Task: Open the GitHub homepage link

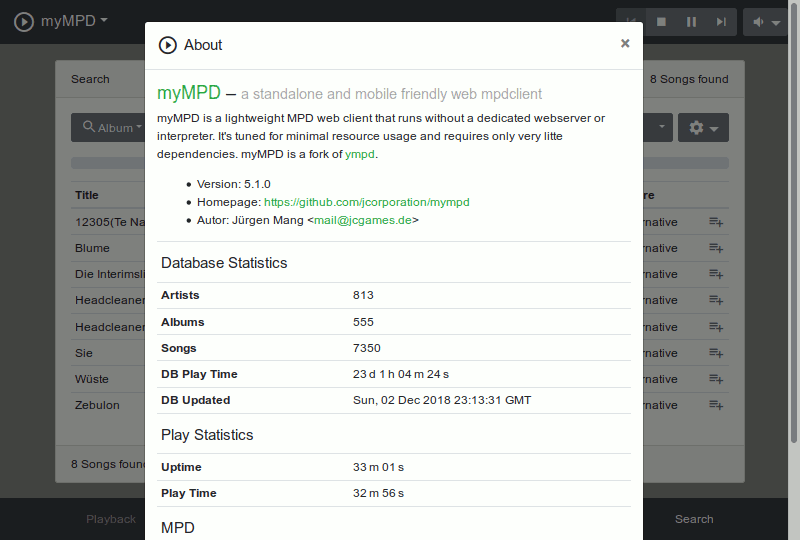Action: tap(366, 202)
